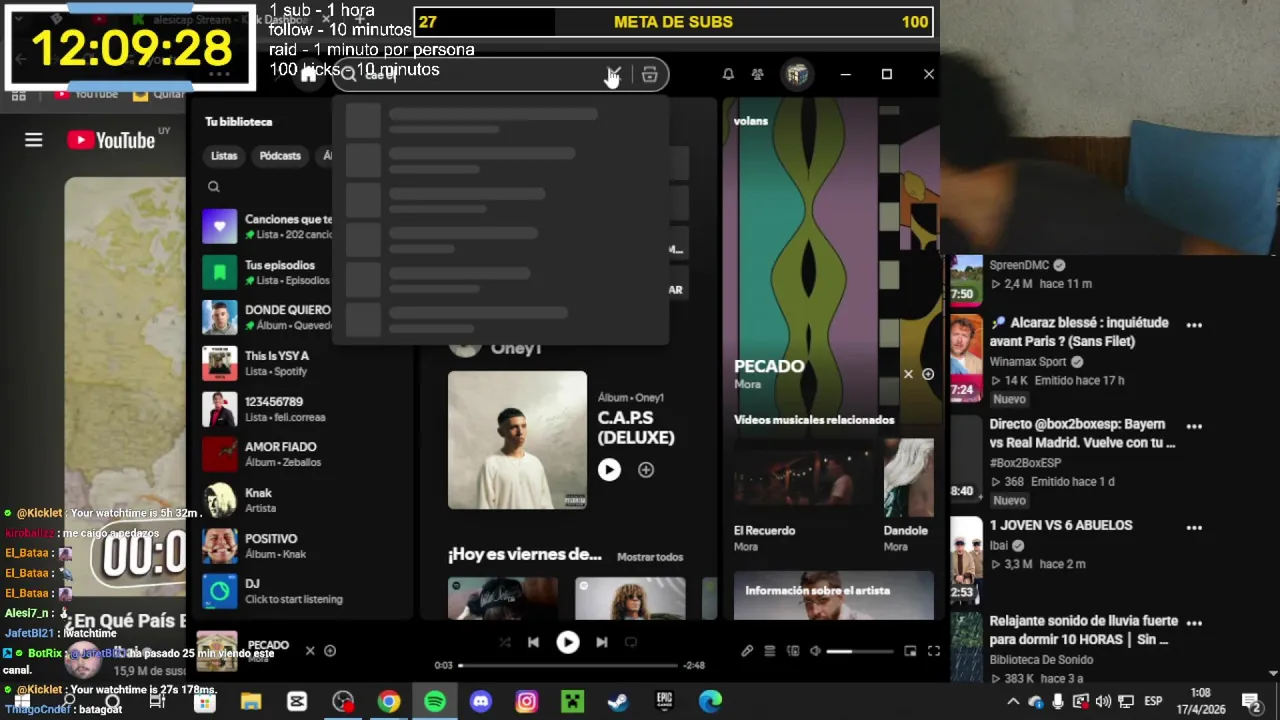Add now playing PECADO to liked songs
This screenshot has width=1280, height=720.
point(330,651)
